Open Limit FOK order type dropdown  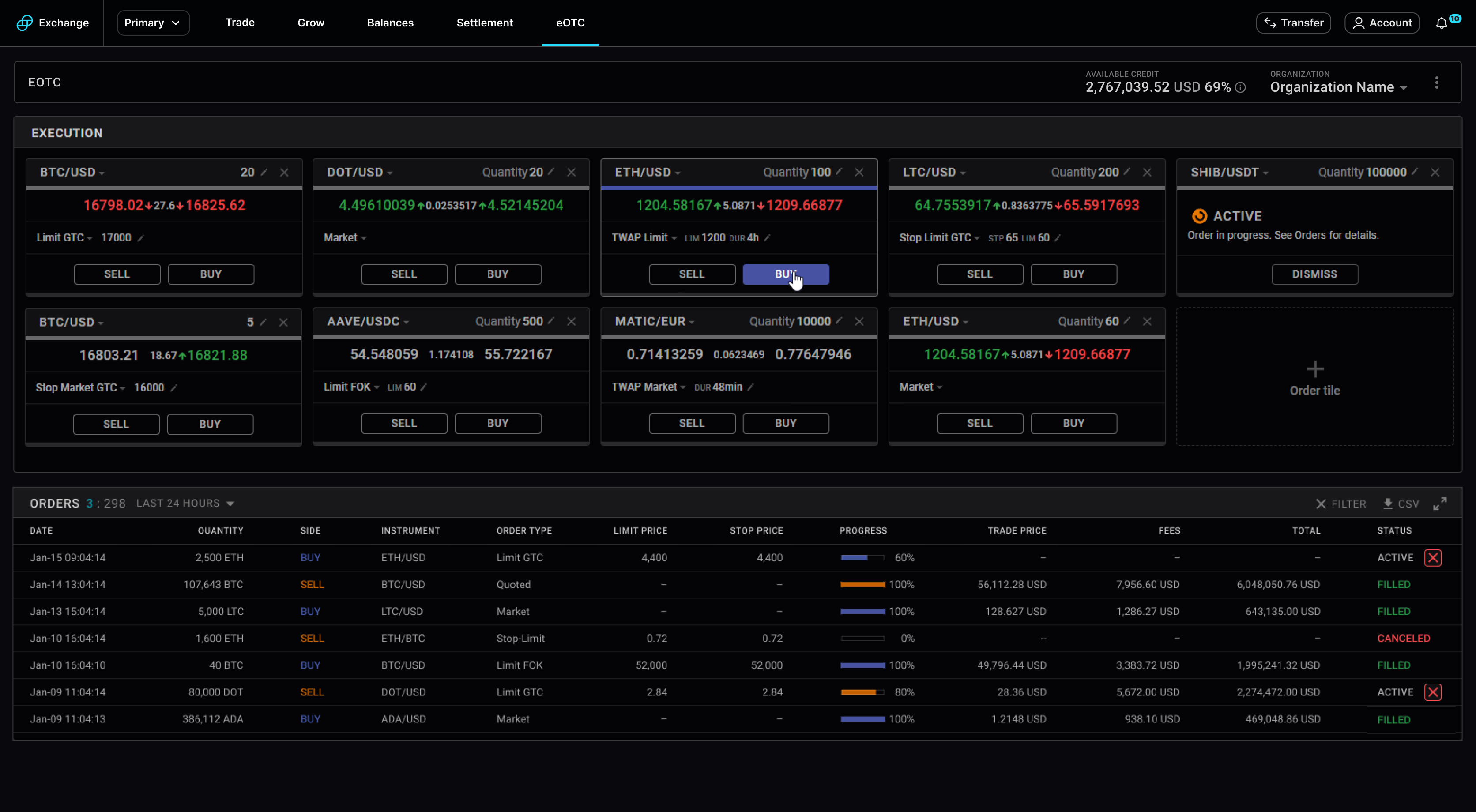[x=351, y=387]
